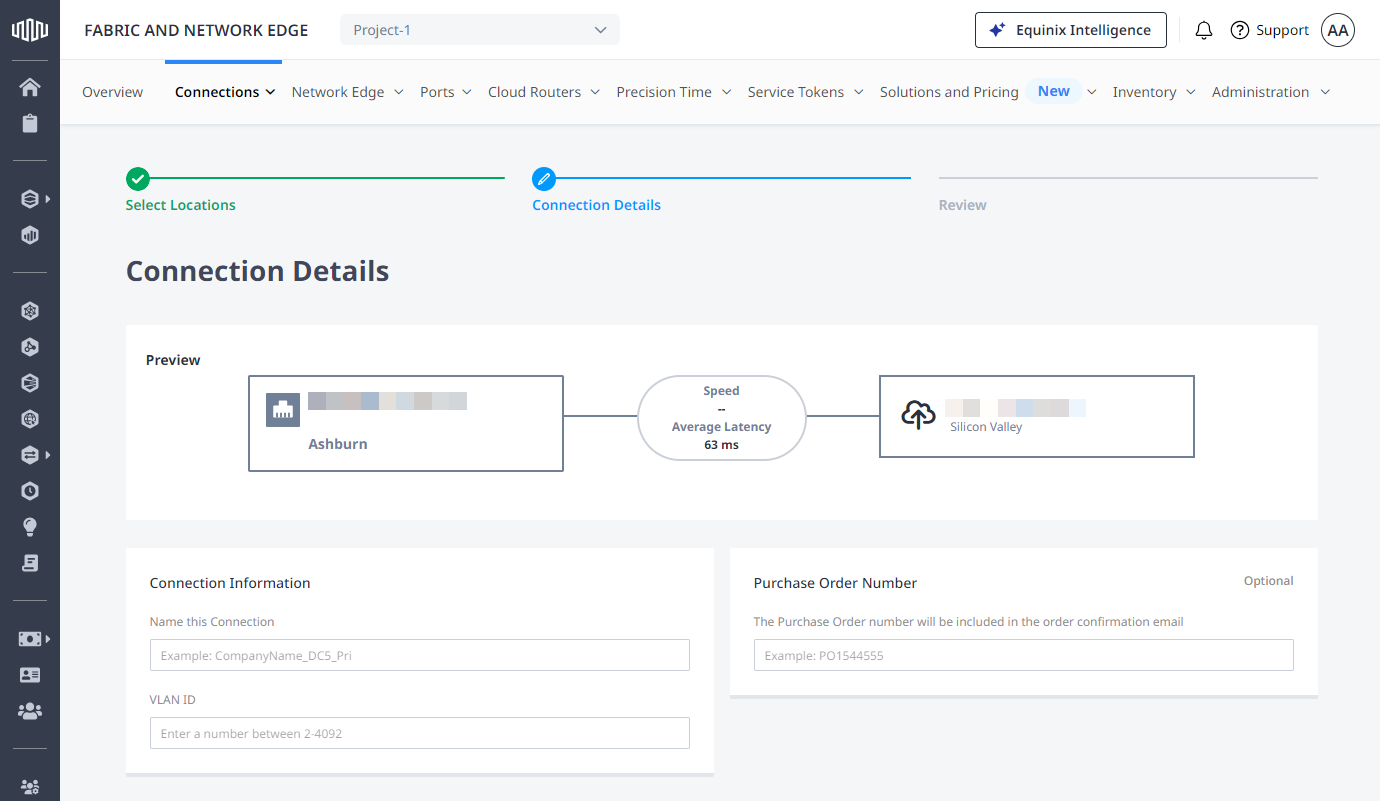This screenshot has width=1380, height=801.
Task: Expand the Connections menu
Action: [x=225, y=92]
